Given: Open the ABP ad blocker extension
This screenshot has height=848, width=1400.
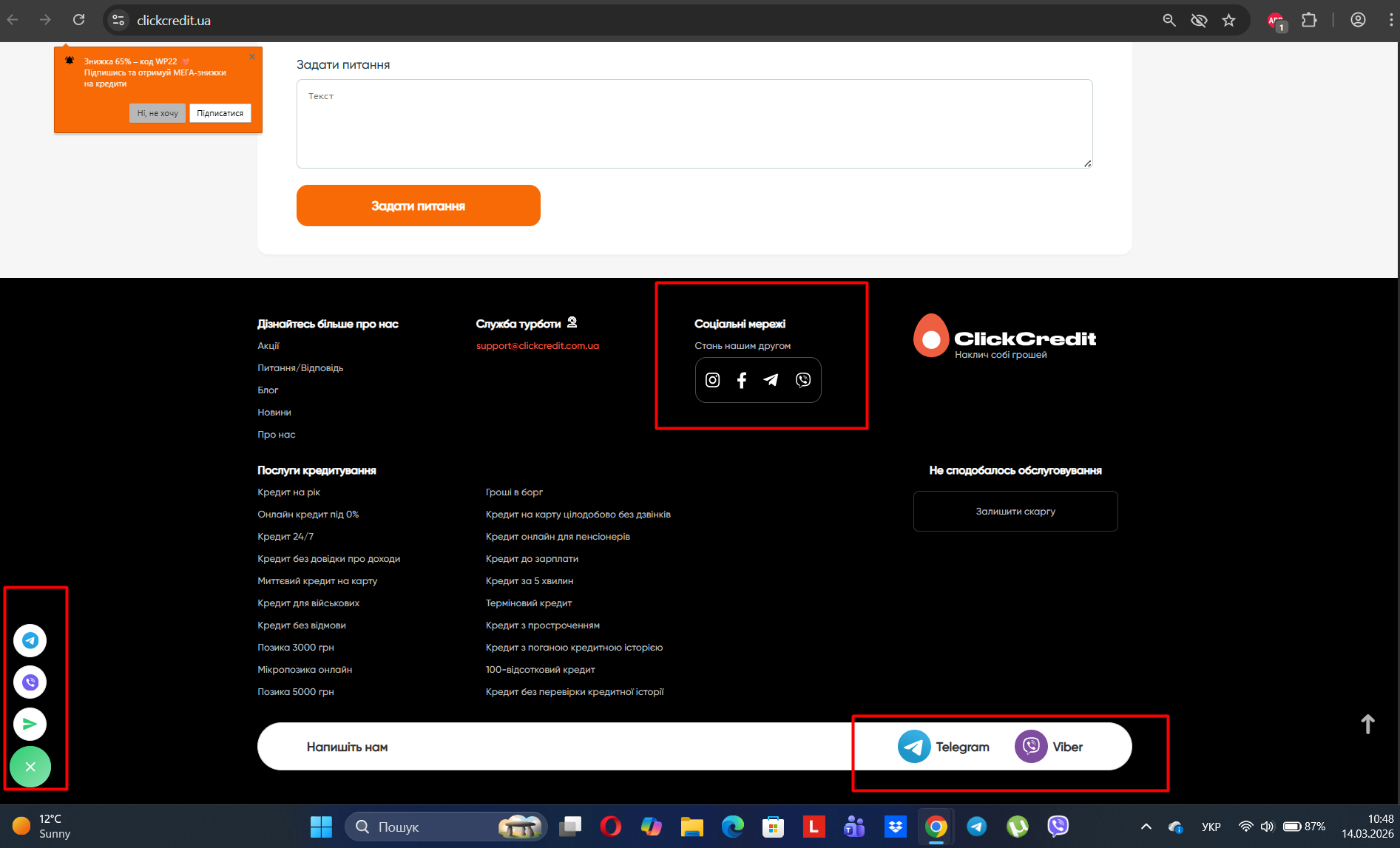Looking at the screenshot, I should coord(1277,21).
